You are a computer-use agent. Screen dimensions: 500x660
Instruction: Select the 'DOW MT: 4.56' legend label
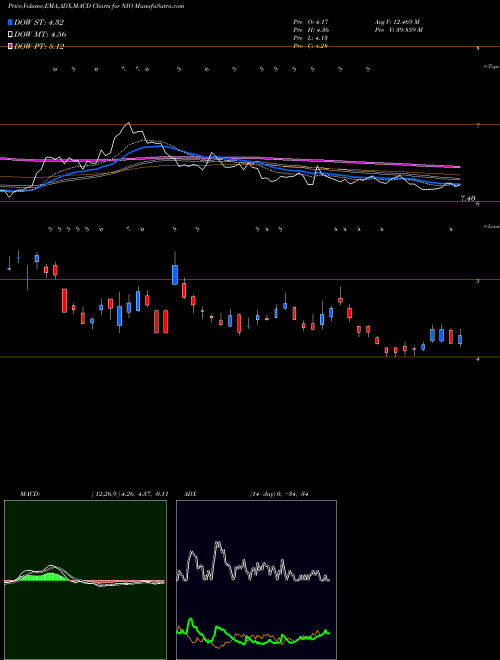[x=40, y=35]
